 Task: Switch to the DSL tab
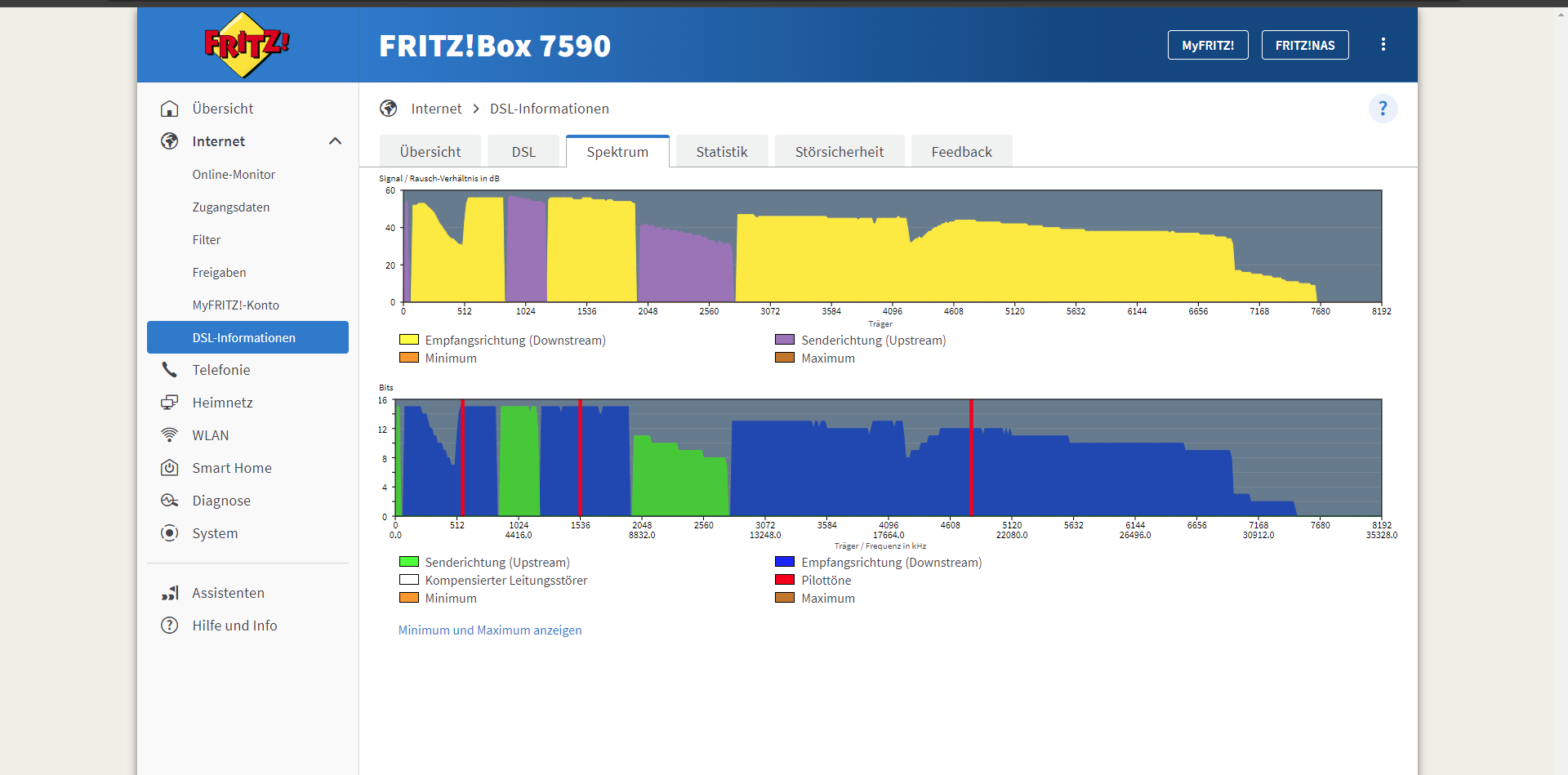(523, 152)
